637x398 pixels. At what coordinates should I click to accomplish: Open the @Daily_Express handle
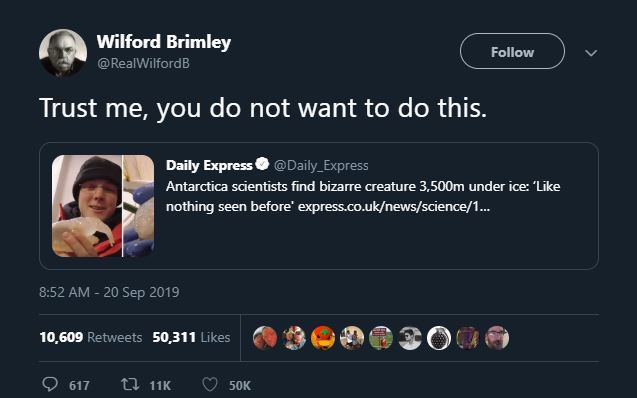tap(321, 166)
